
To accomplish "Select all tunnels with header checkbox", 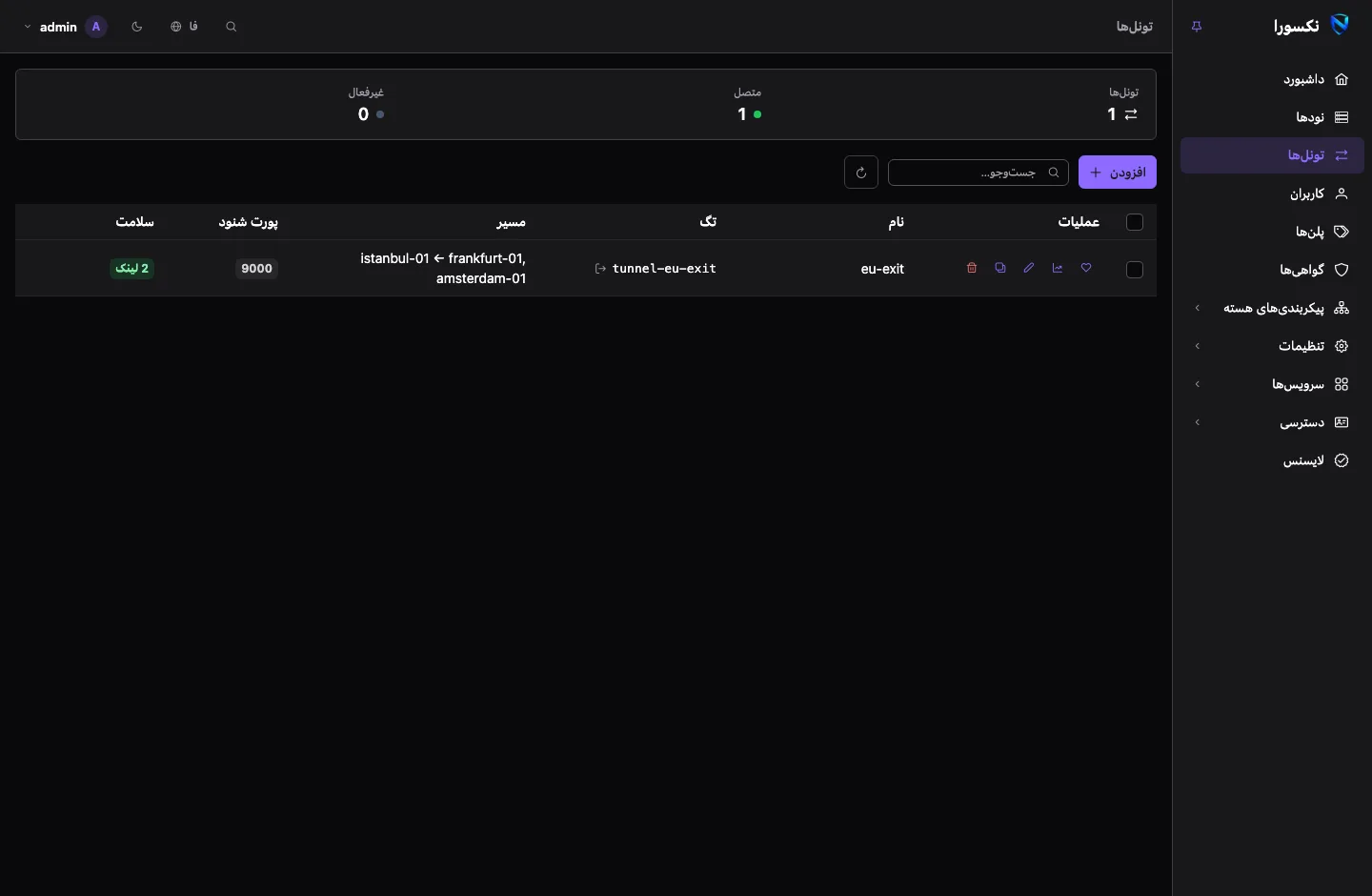I will click(1135, 222).
